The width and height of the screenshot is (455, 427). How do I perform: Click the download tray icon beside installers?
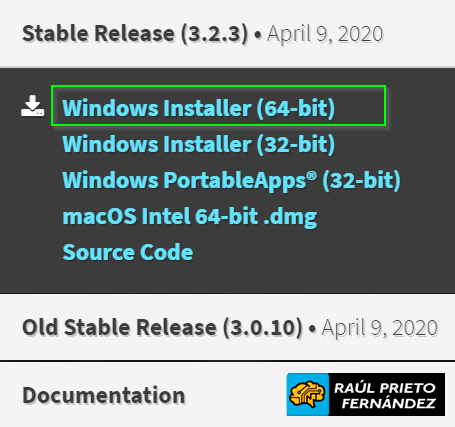point(32,106)
